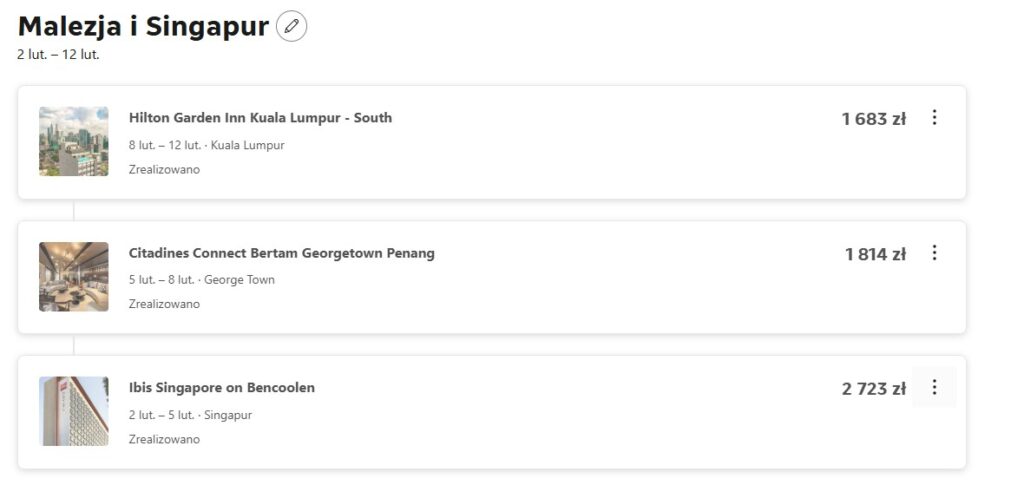Click the trip dates 2 lut. – 12 lut.
This screenshot has width=1024, height=485.
click(58, 54)
